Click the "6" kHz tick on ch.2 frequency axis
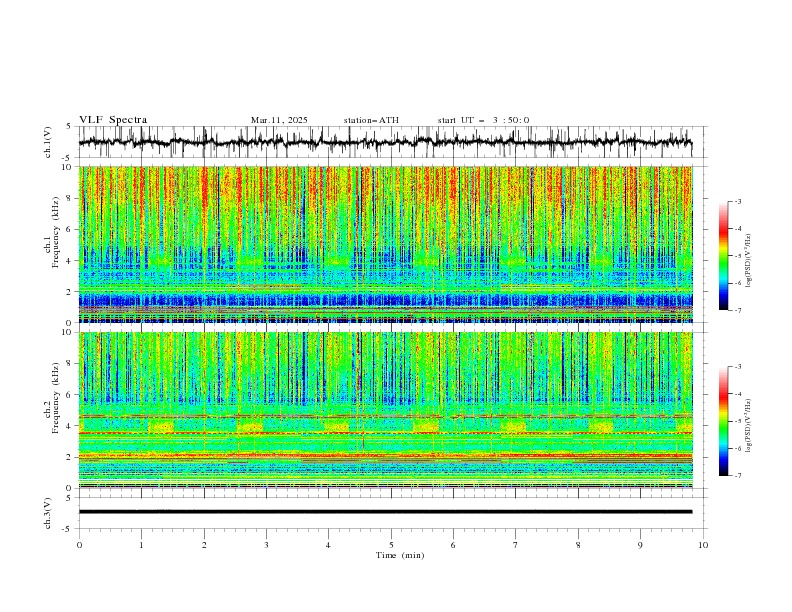Image resolution: width=792 pixels, height=612 pixels. [69, 394]
